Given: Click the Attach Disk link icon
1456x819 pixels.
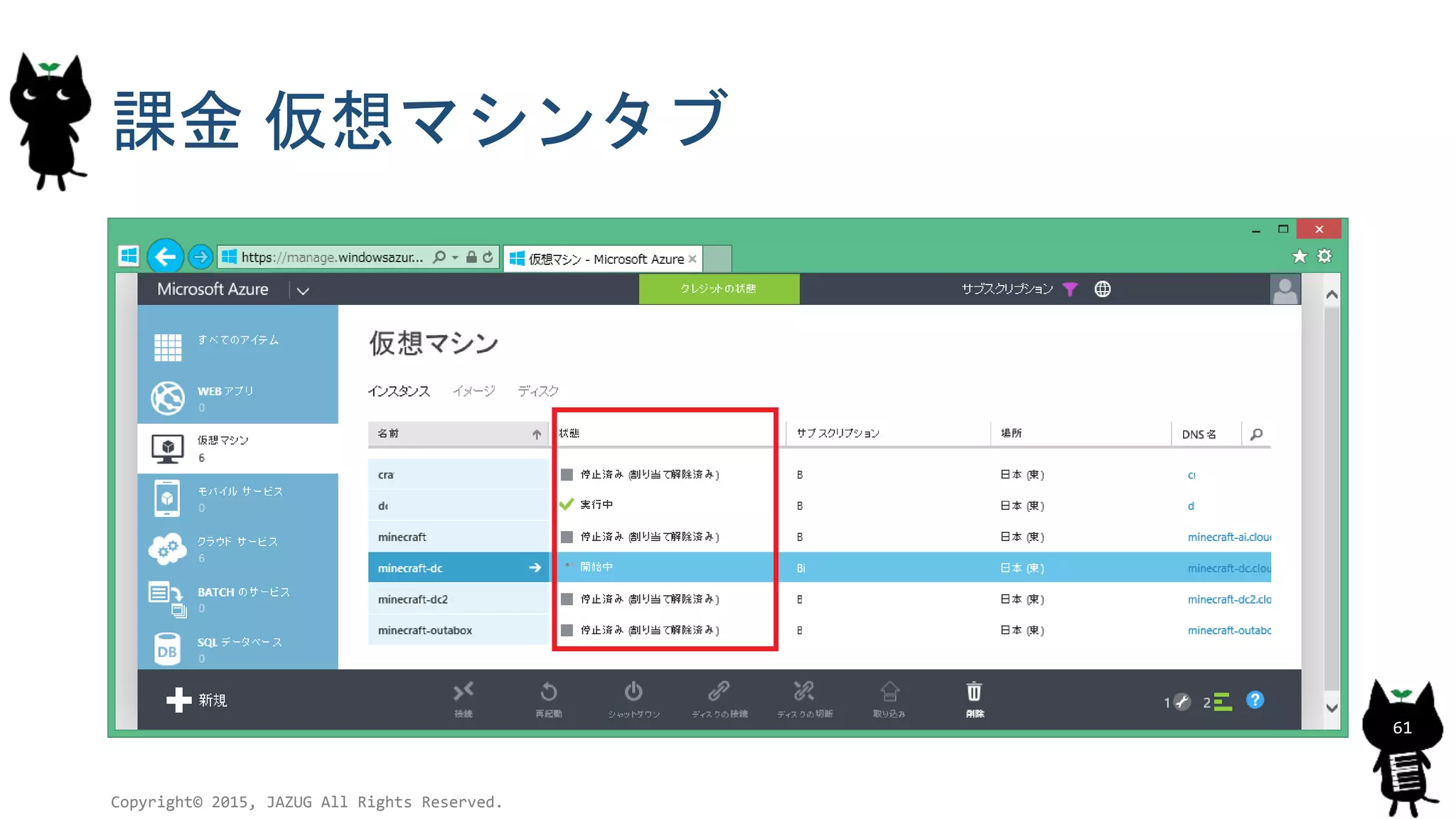Looking at the screenshot, I should point(719,691).
